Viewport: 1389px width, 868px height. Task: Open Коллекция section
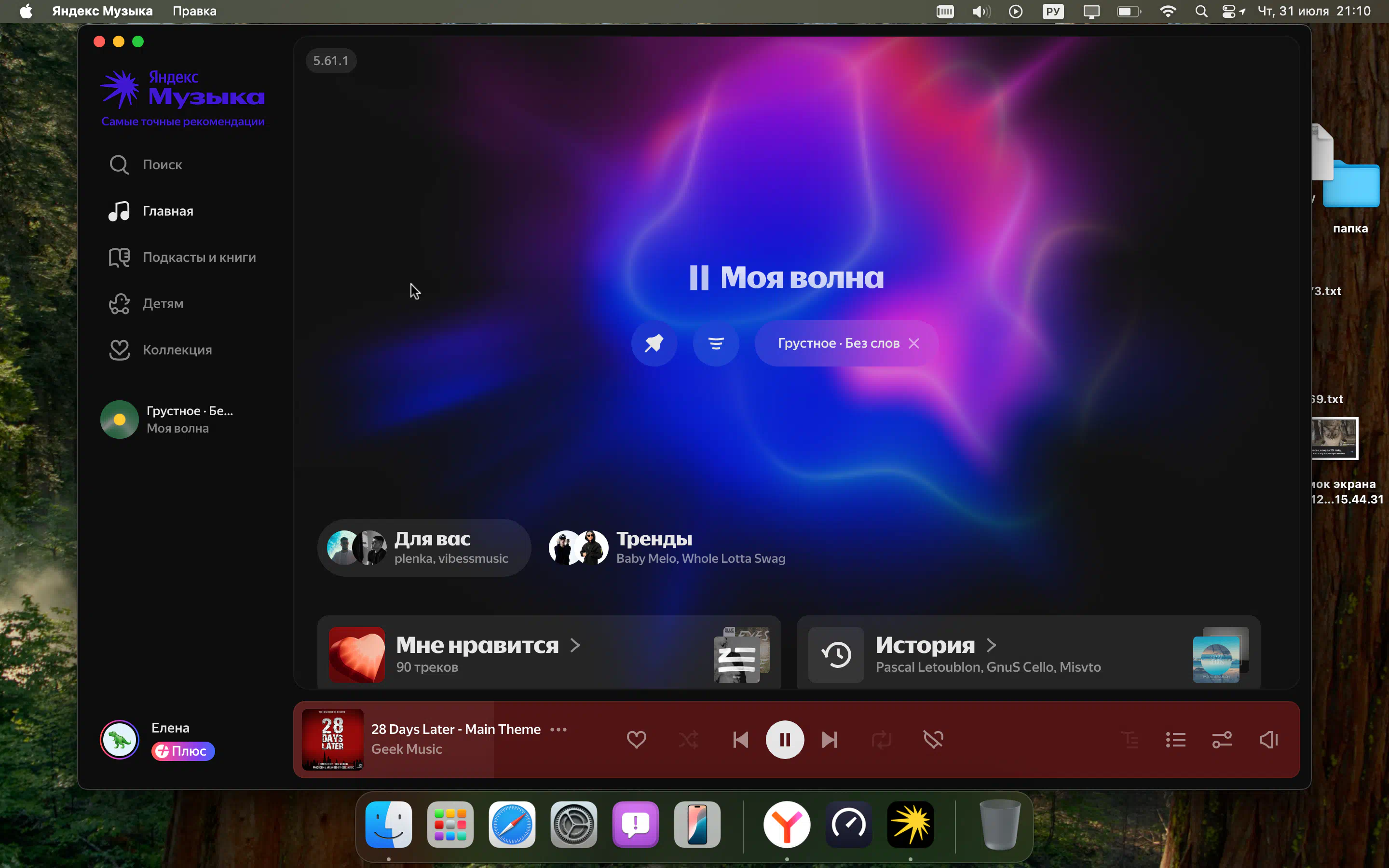[x=161, y=350]
